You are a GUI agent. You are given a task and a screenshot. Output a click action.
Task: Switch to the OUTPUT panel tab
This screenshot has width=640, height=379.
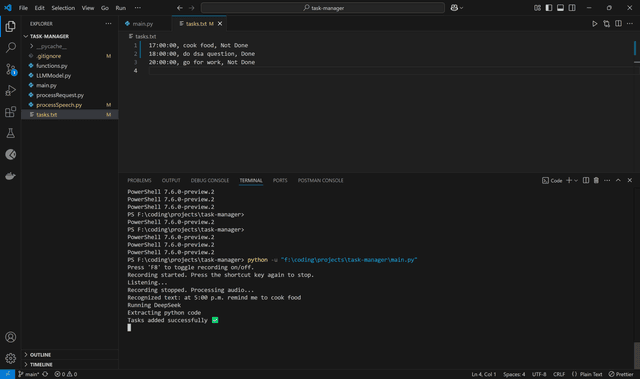coord(171,180)
